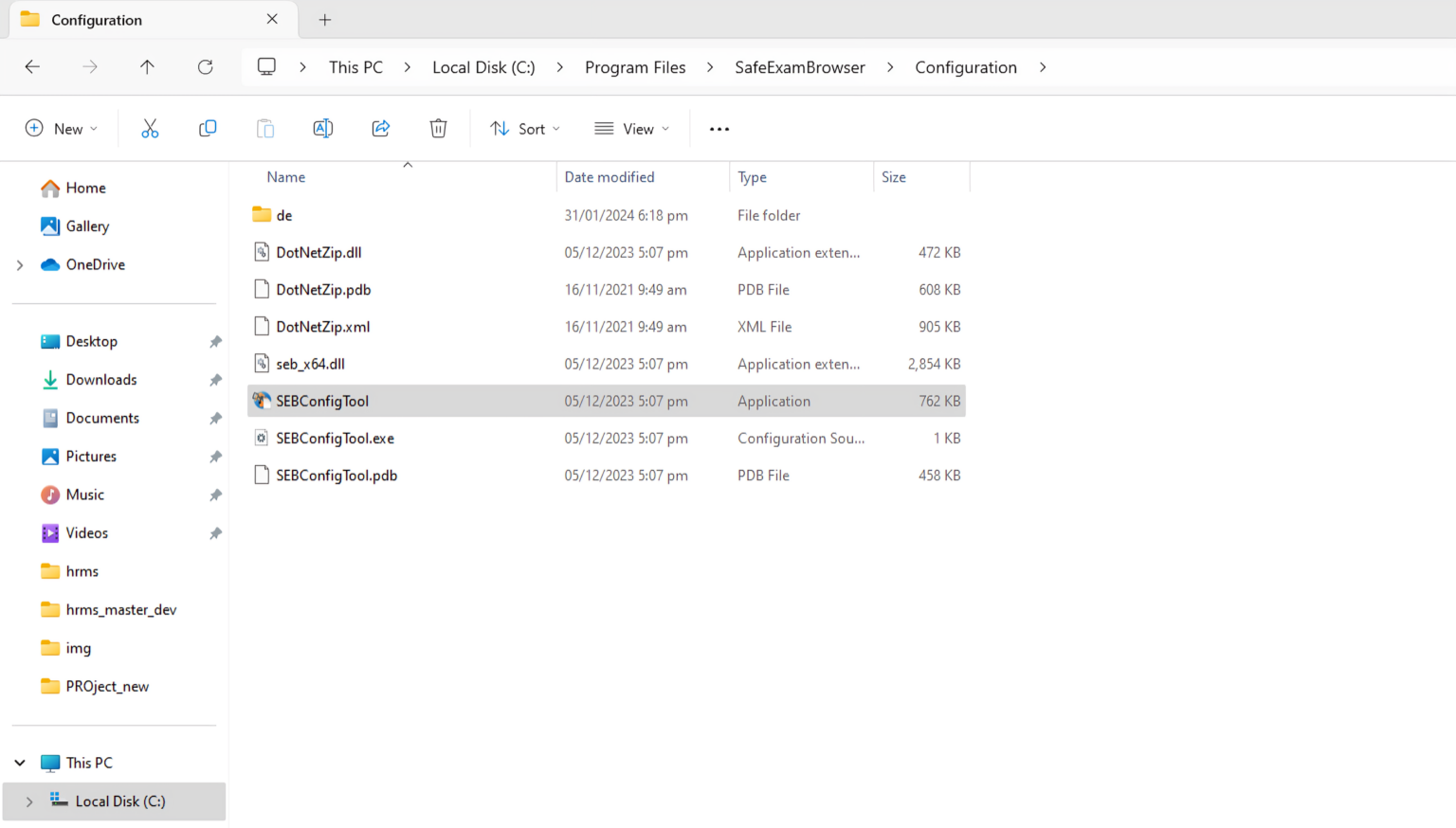Click the Delete trash icon

(438, 129)
